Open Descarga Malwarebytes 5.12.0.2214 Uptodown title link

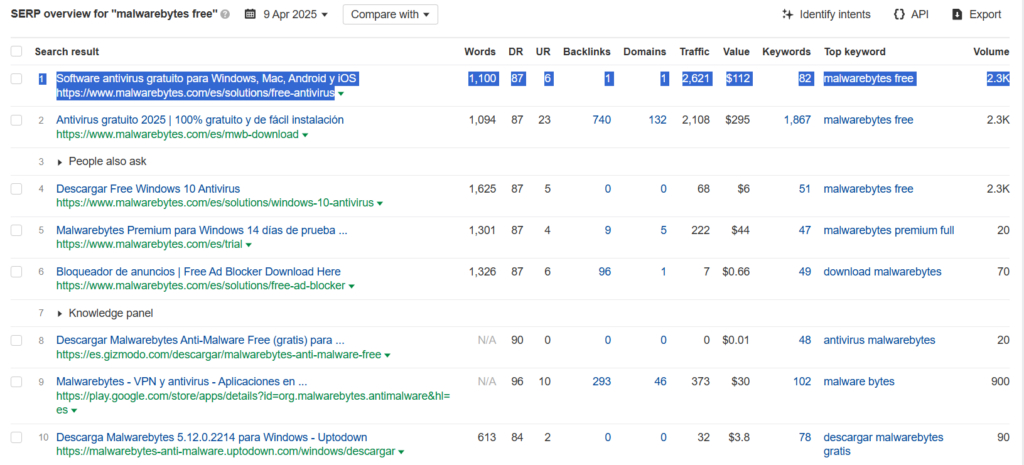click(212, 438)
